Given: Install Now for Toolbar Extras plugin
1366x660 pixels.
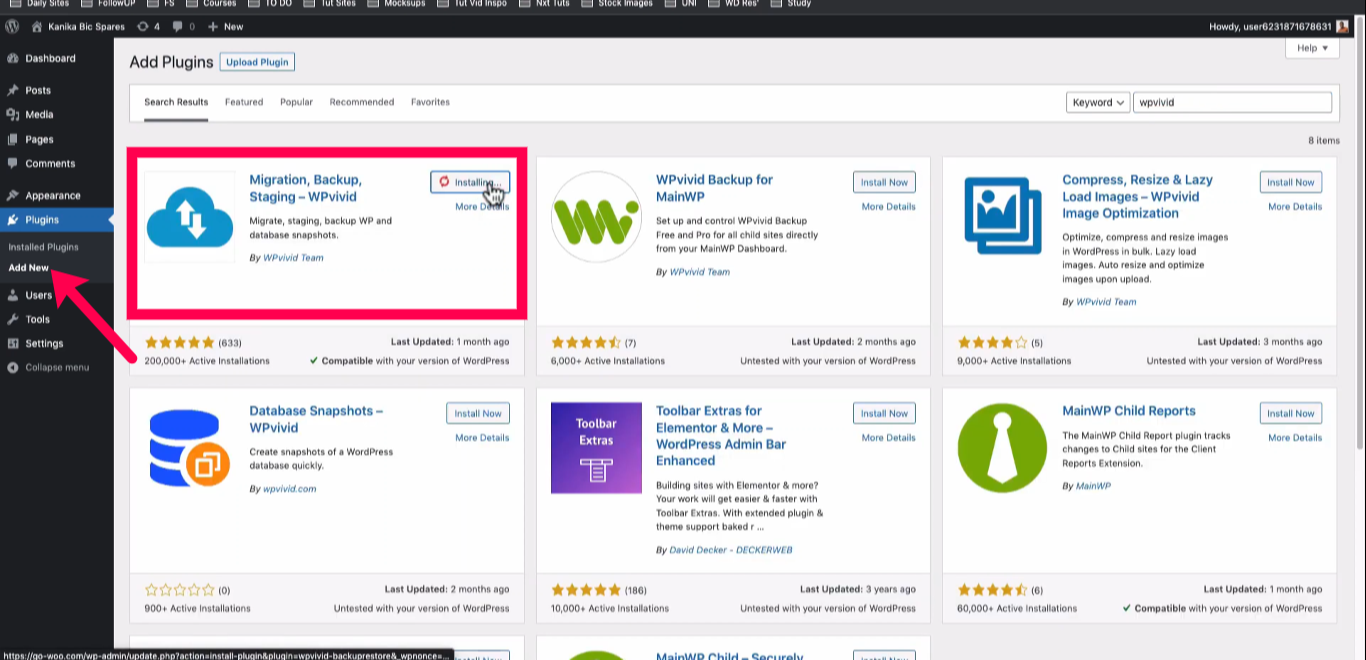Looking at the screenshot, I should [x=884, y=413].
